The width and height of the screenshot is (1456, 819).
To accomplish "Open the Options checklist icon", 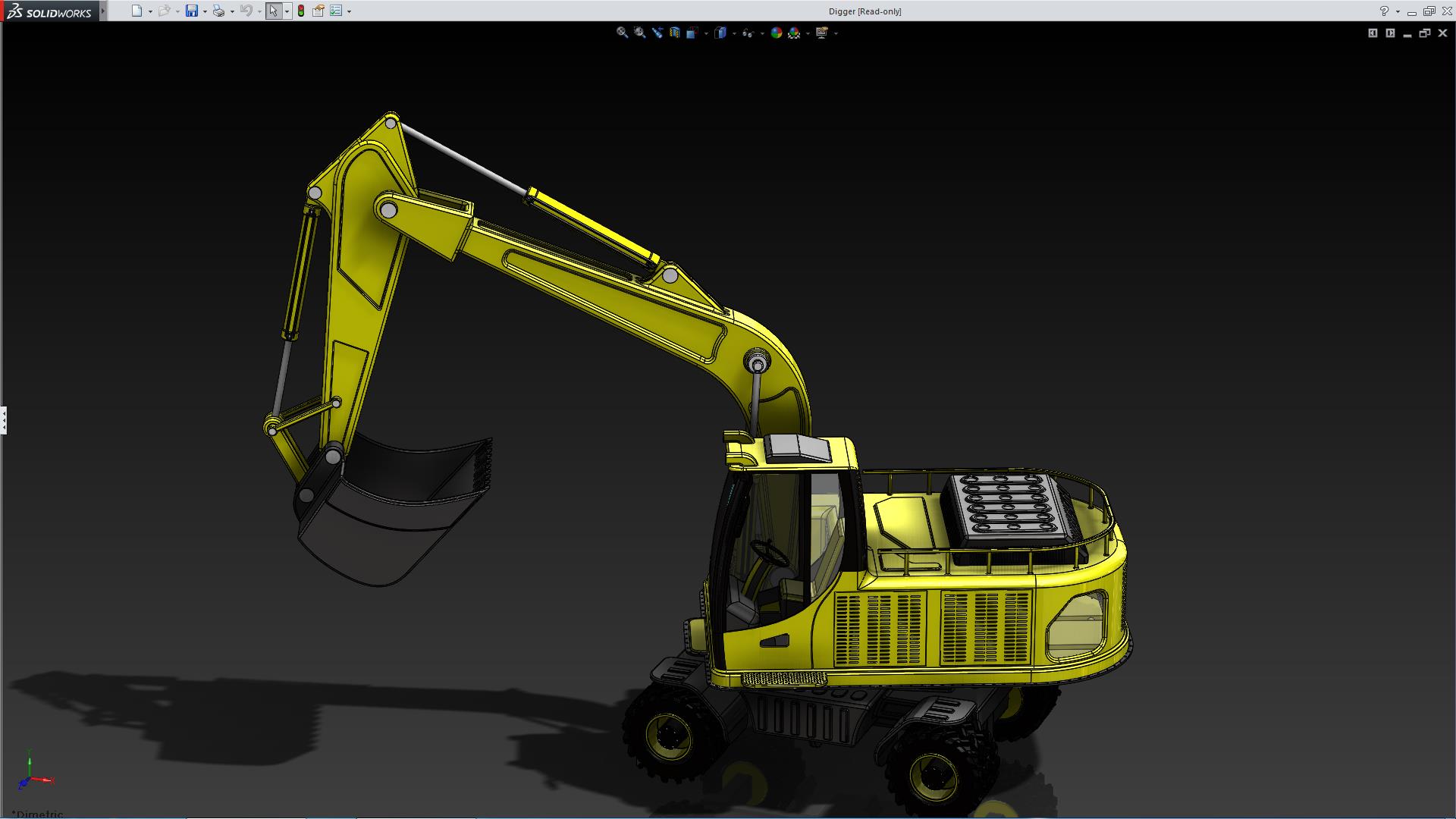I will [x=336, y=11].
